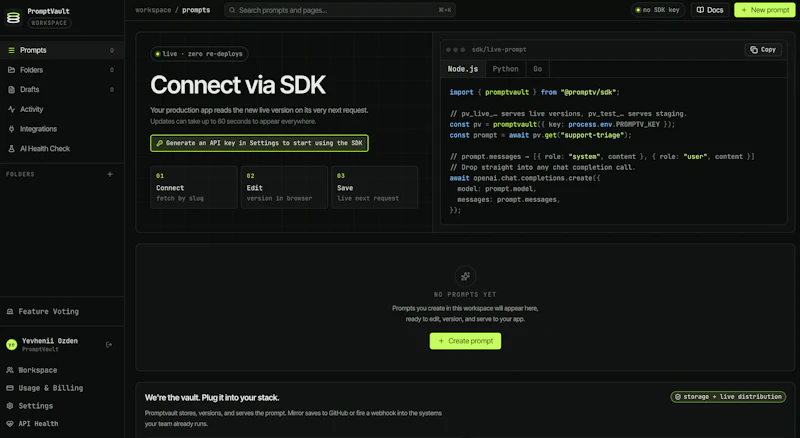Click the 01 Connect step card
Image resolution: width=800 pixels, height=438 pixels.
[194, 187]
